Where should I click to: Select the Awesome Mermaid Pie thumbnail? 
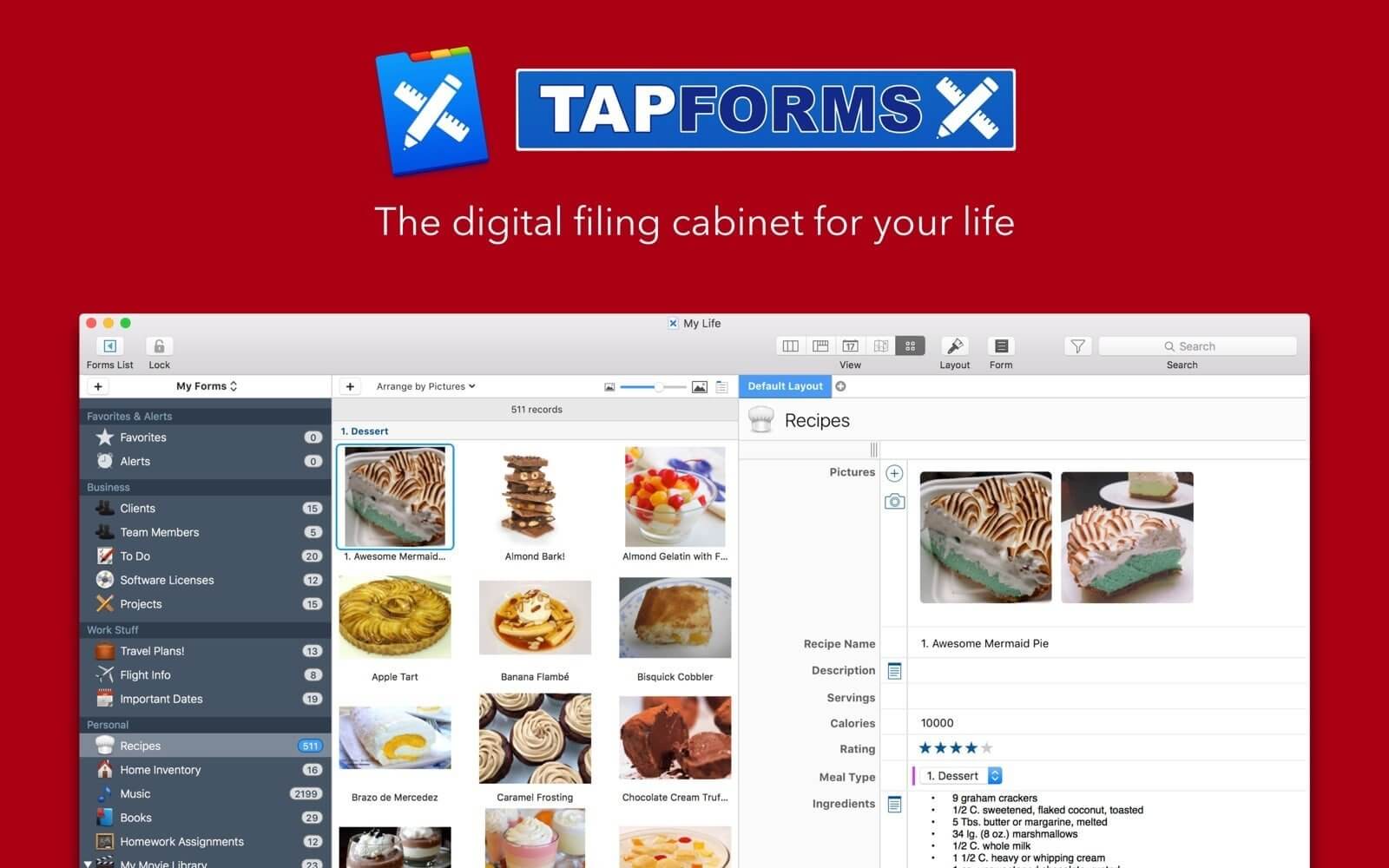pos(395,496)
